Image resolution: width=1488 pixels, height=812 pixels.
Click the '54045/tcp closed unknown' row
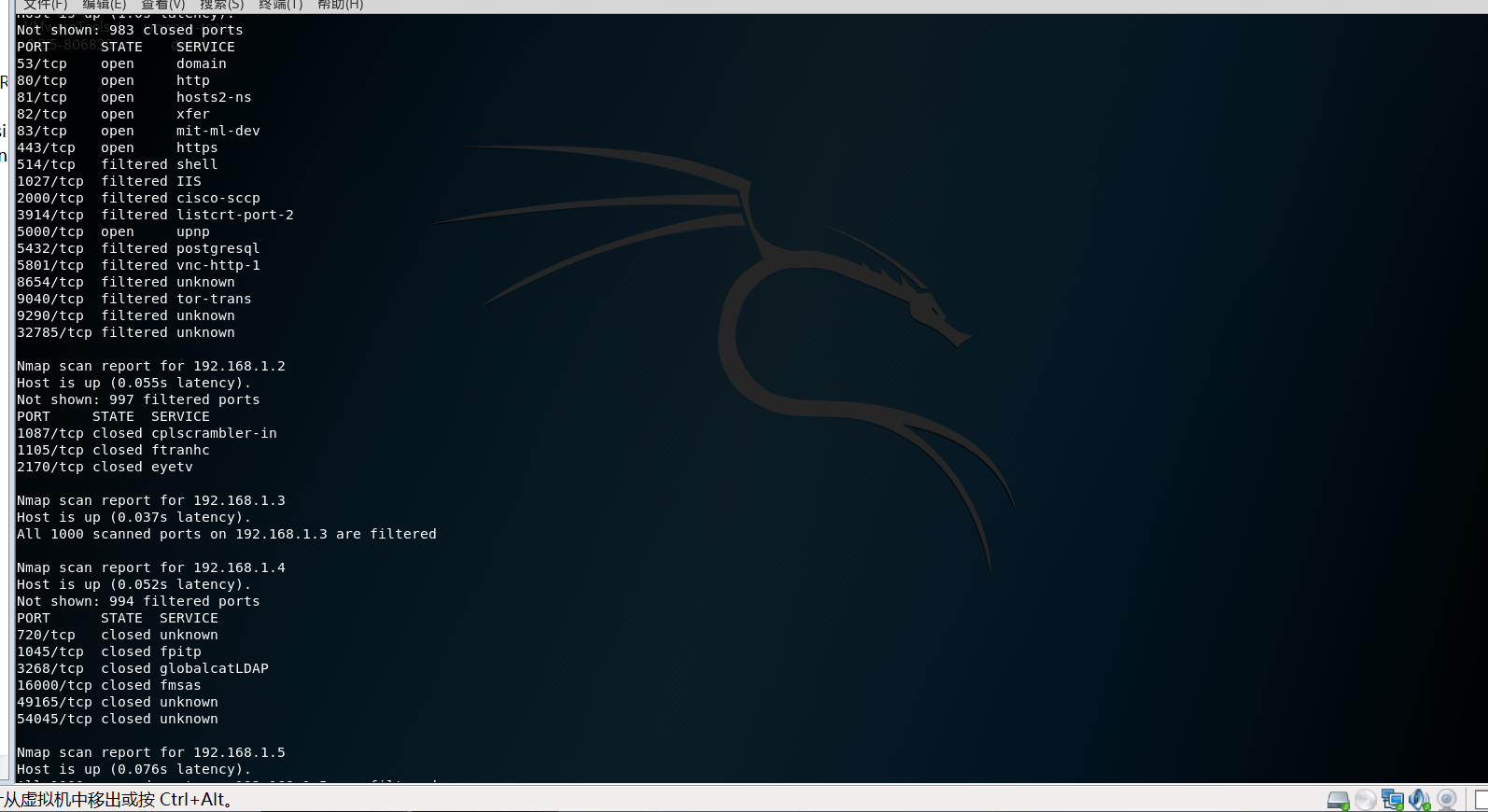click(117, 719)
